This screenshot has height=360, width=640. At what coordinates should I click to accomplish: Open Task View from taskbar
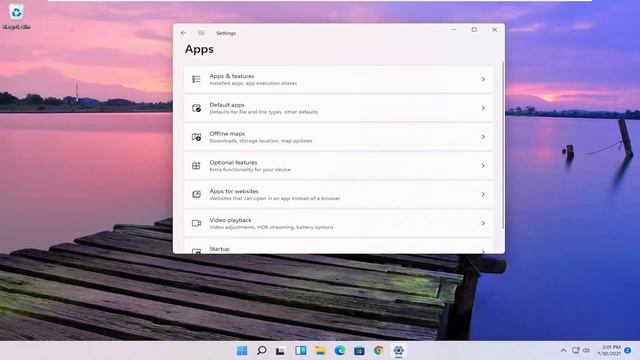coord(280,351)
